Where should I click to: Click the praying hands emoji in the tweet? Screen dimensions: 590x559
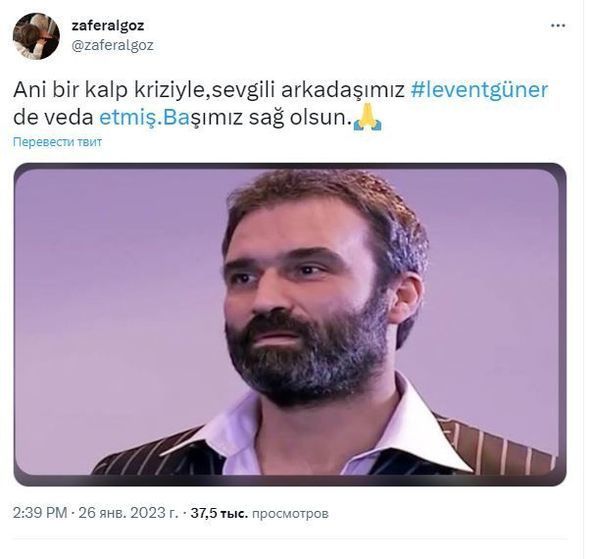(x=368, y=118)
